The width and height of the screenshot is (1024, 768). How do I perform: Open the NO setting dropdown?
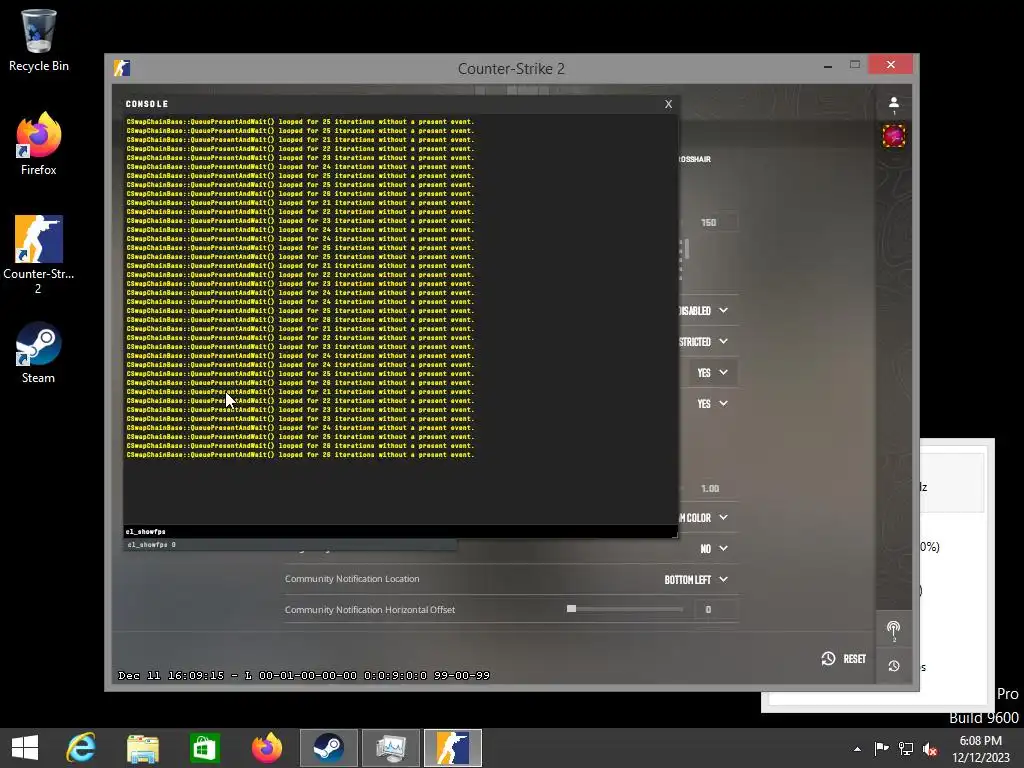(714, 549)
